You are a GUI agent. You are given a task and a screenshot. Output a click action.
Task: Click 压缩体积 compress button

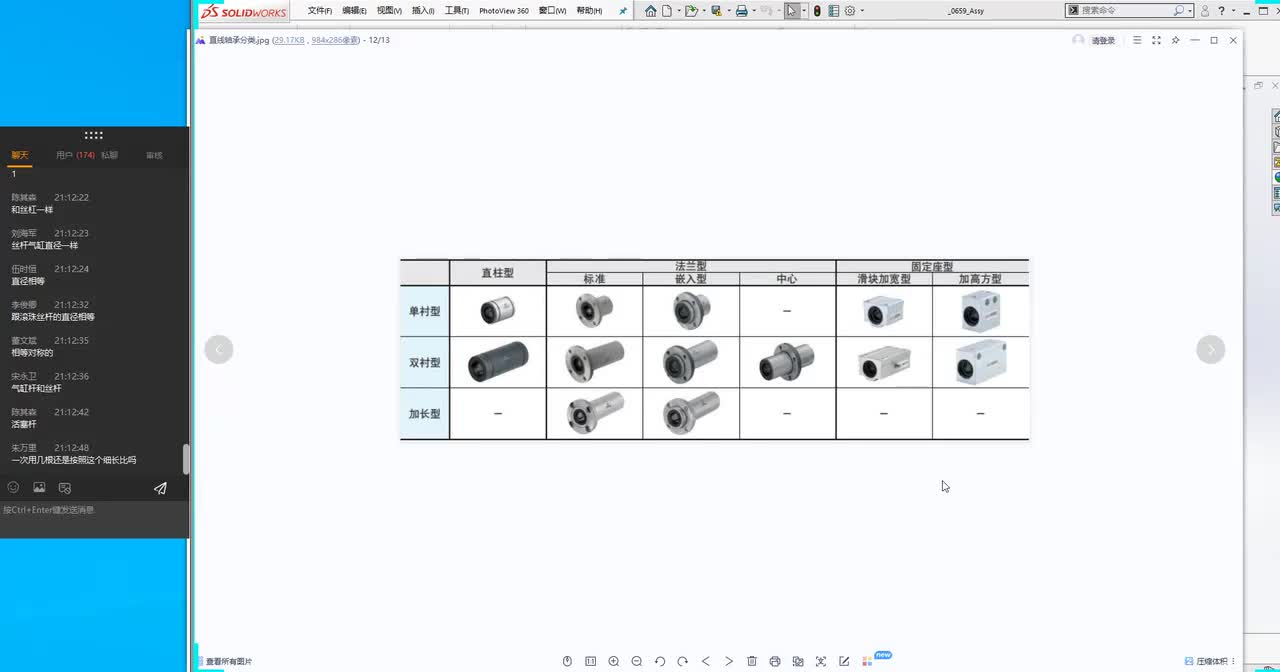[x=1205, y=661]
